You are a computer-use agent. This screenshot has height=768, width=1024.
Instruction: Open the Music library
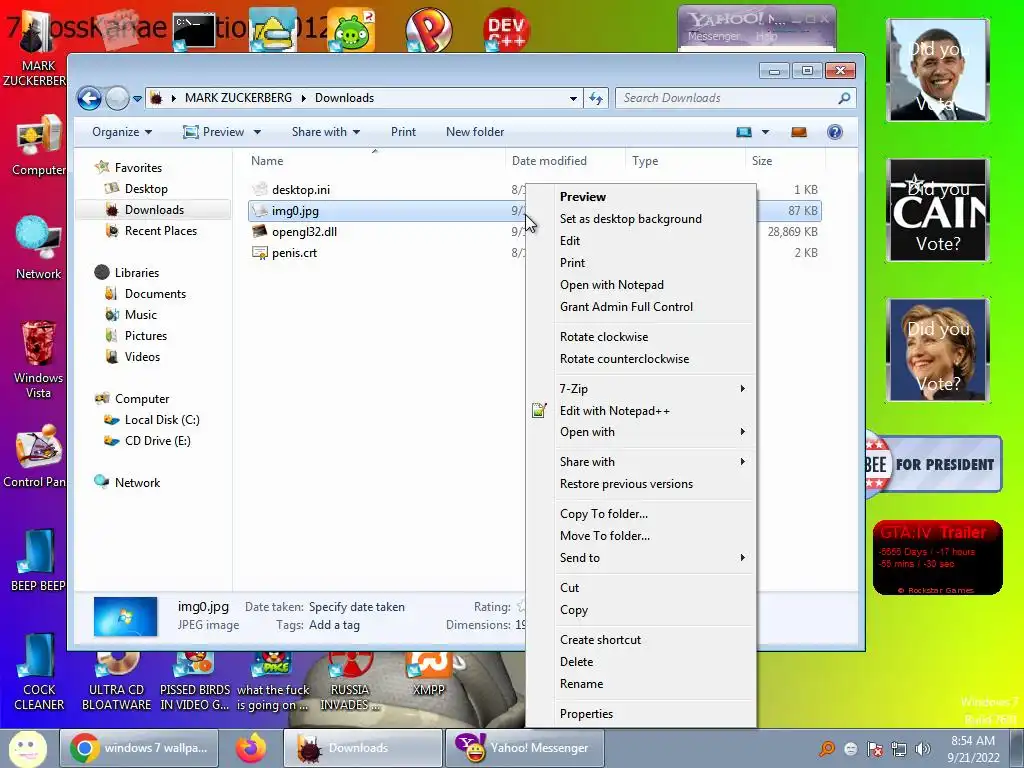(x=141, y=315)
